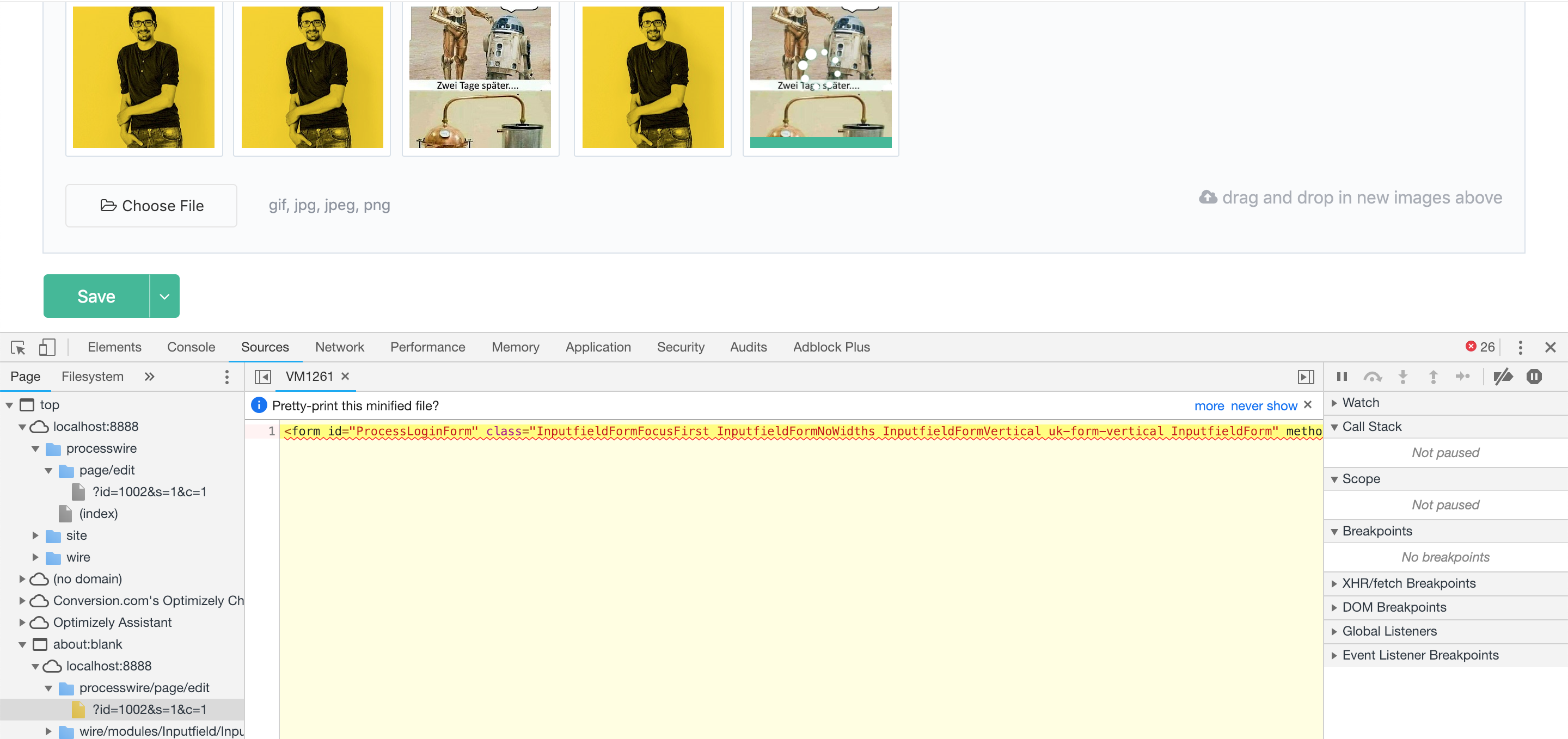This screenshot has width=1568, height=739.
Task: Toggle the device emulation mode
Action: (x=47, y=347)
